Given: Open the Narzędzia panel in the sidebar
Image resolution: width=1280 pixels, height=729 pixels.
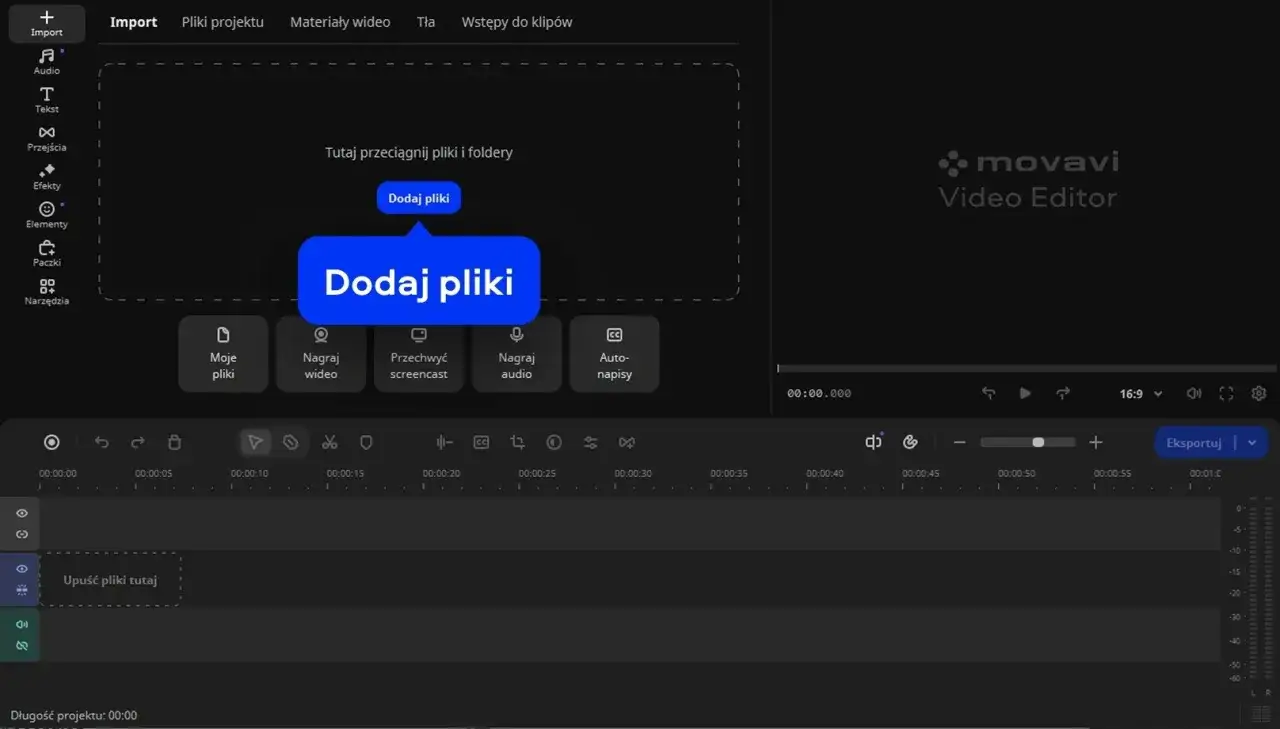Looking at the screenshot, I should coord(46,291).
